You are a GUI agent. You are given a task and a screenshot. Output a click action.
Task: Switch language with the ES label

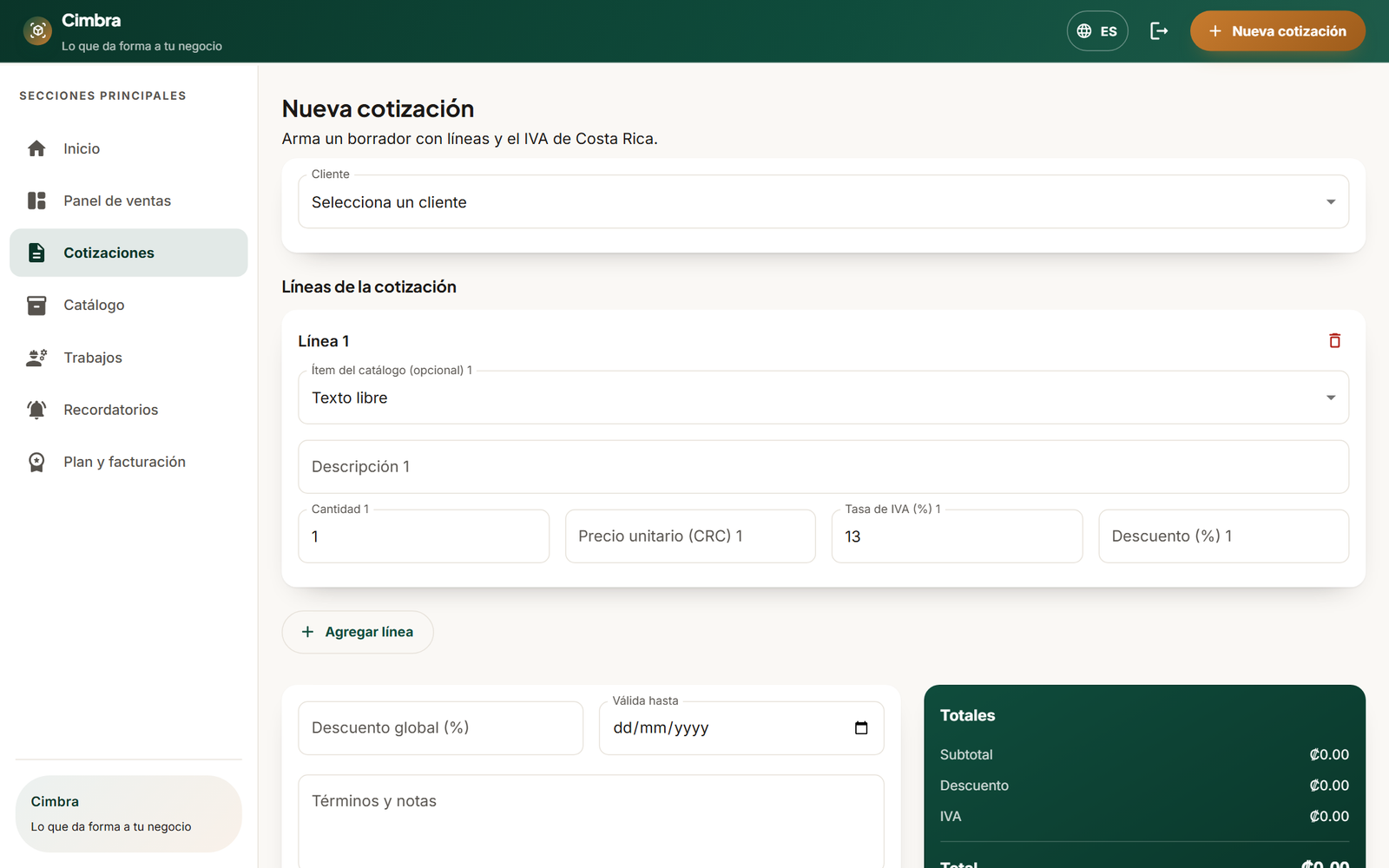pyautogui.click(x=1109, y=31)
